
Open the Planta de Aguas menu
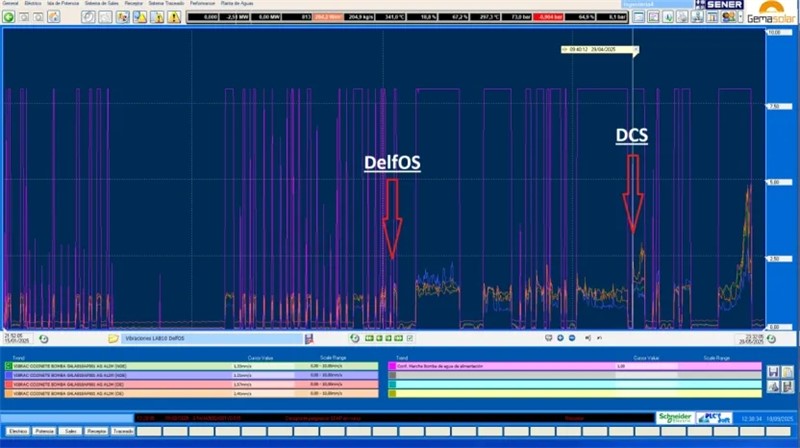point(236,4)
